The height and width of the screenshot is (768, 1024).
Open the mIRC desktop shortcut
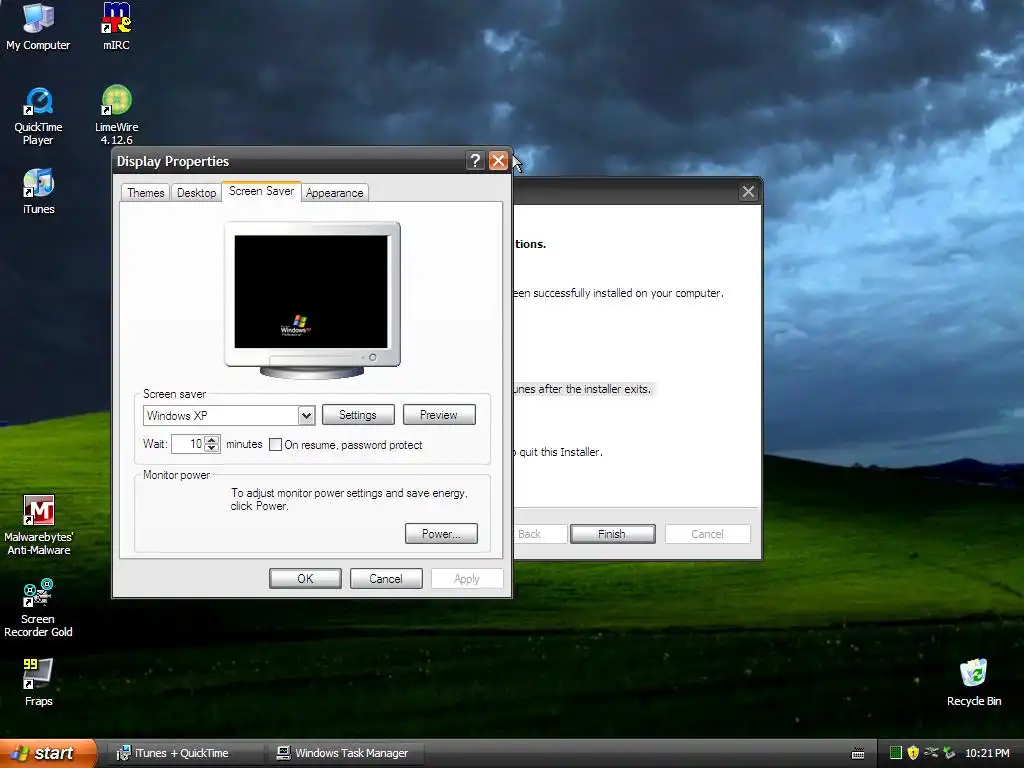[x=116, y=26]
